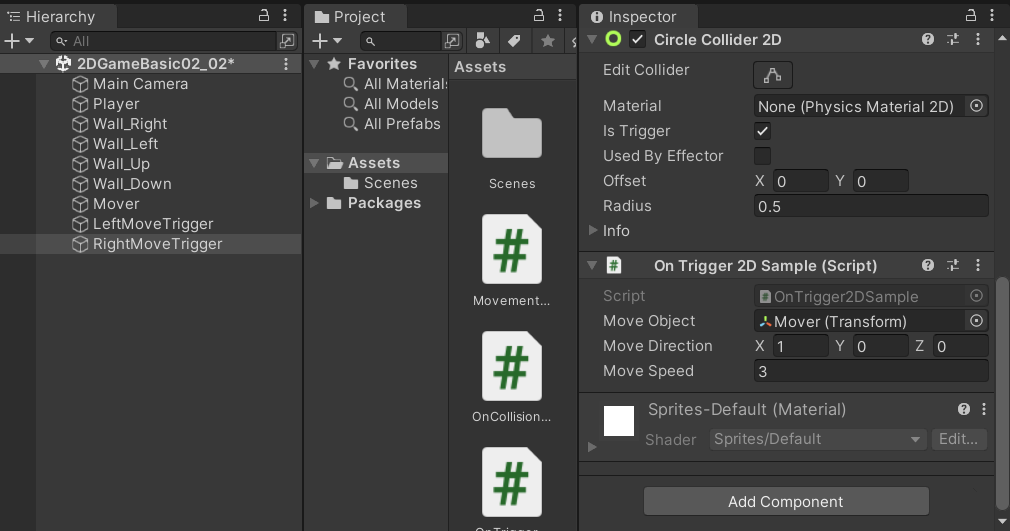The height and width of the screenshot is (531, 1010).
Task: Collapse the 2DGameBasic02_02 scene
Action: coord(44,64)
